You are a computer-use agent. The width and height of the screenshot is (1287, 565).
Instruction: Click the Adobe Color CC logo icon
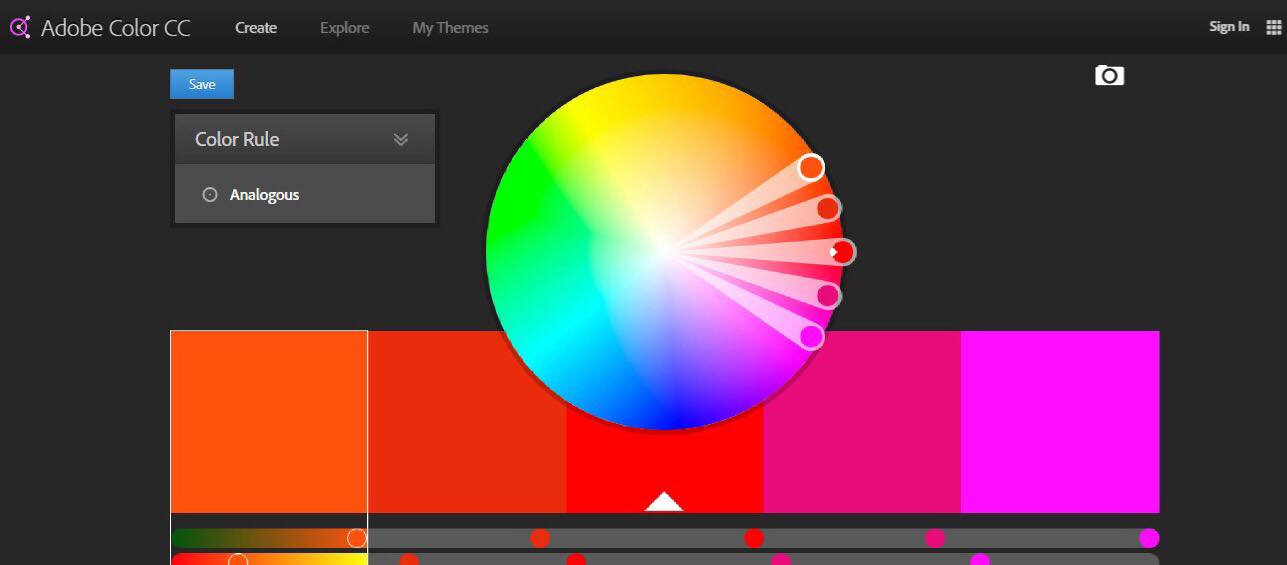[x=20, y=27]
